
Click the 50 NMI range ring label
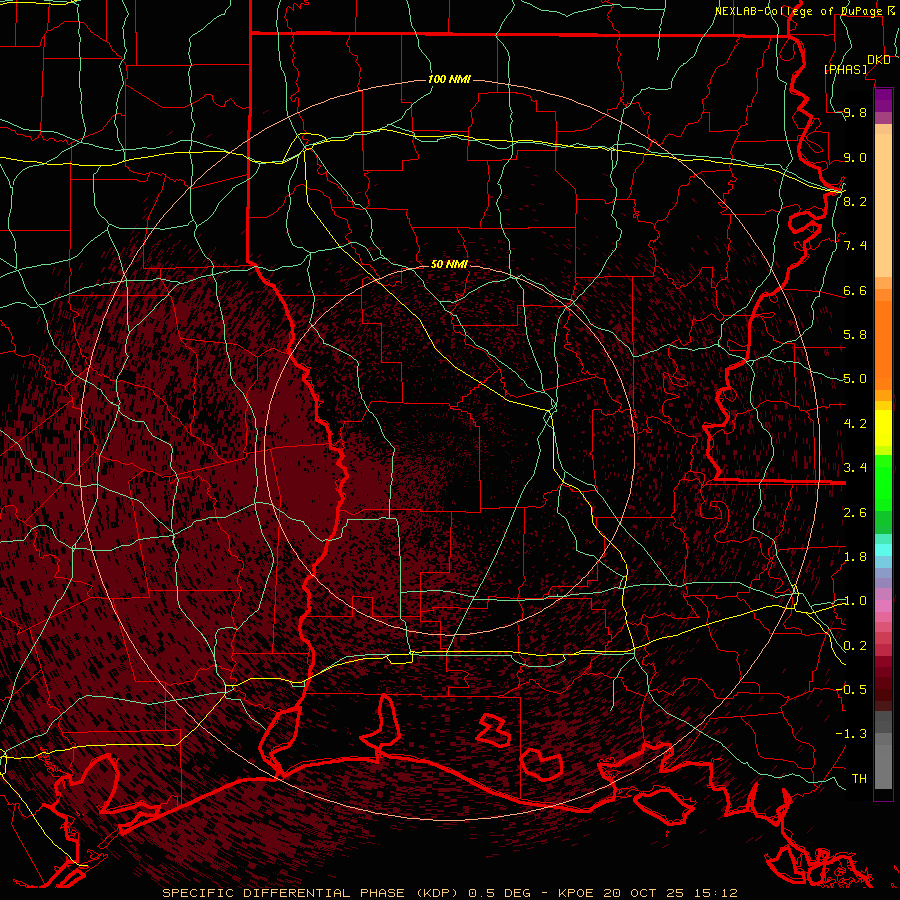(449, 264)
